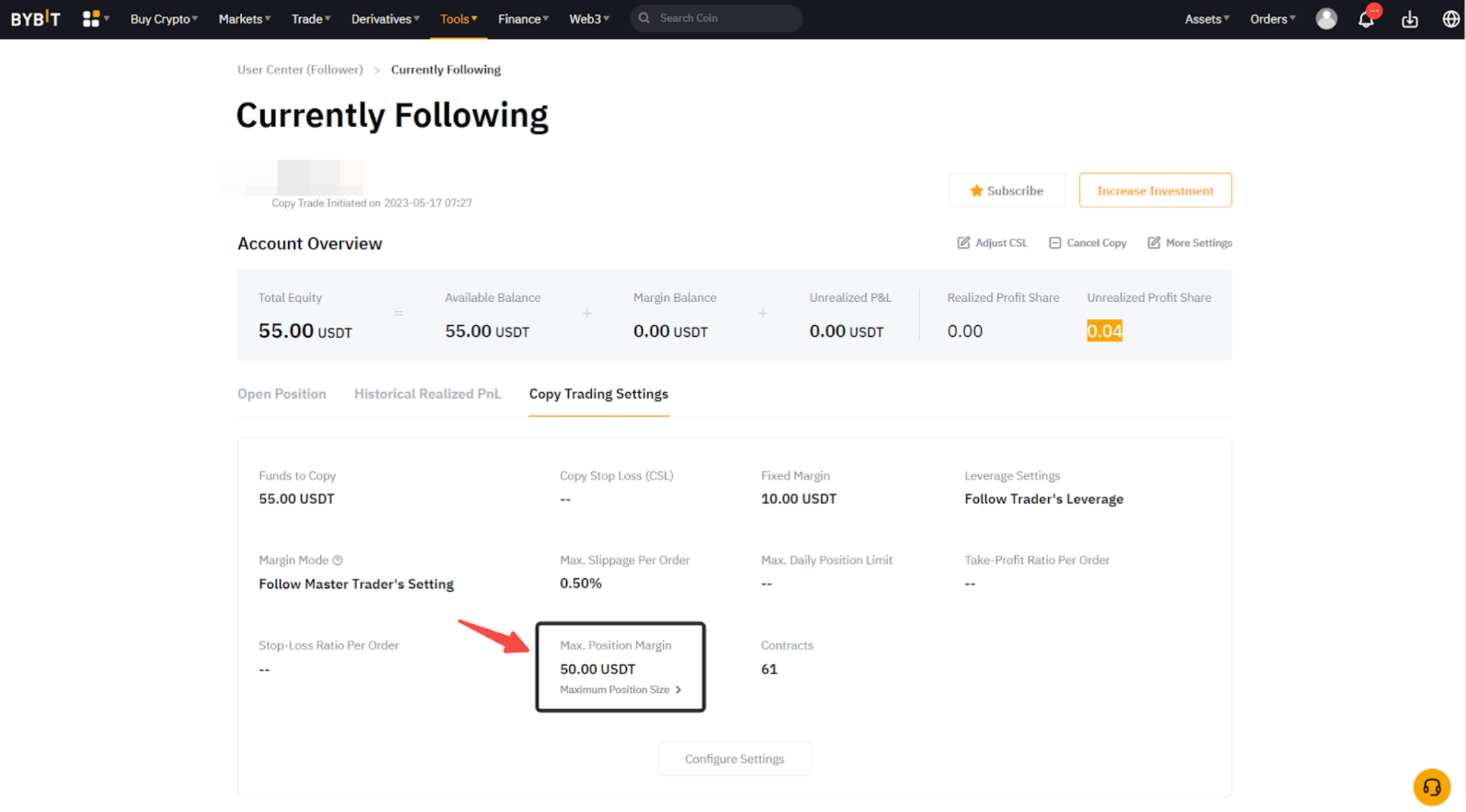Click the Bybit logo
1466x812 pixels.
click(36, 18)
